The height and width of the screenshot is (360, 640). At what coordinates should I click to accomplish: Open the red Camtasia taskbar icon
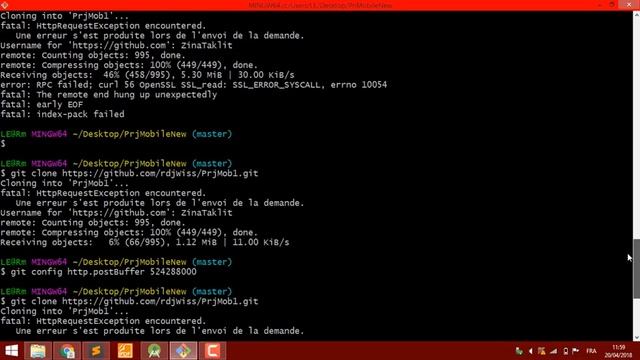[x=213, y=351]
